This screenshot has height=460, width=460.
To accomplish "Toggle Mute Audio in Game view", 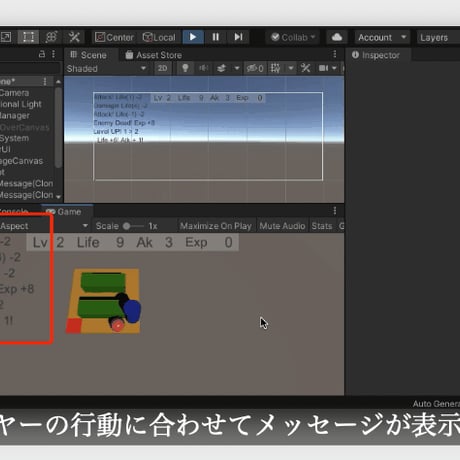I will pos(282,226).
